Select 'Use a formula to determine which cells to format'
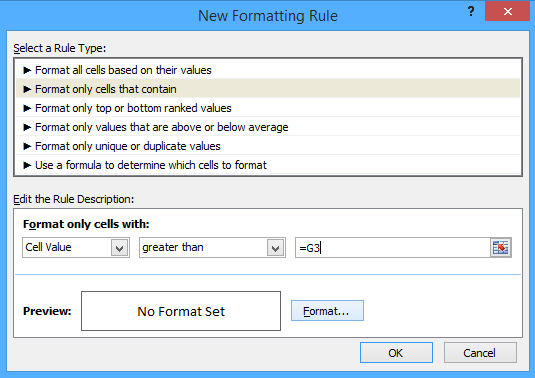535x378 pixels. [x=268, y=165]
